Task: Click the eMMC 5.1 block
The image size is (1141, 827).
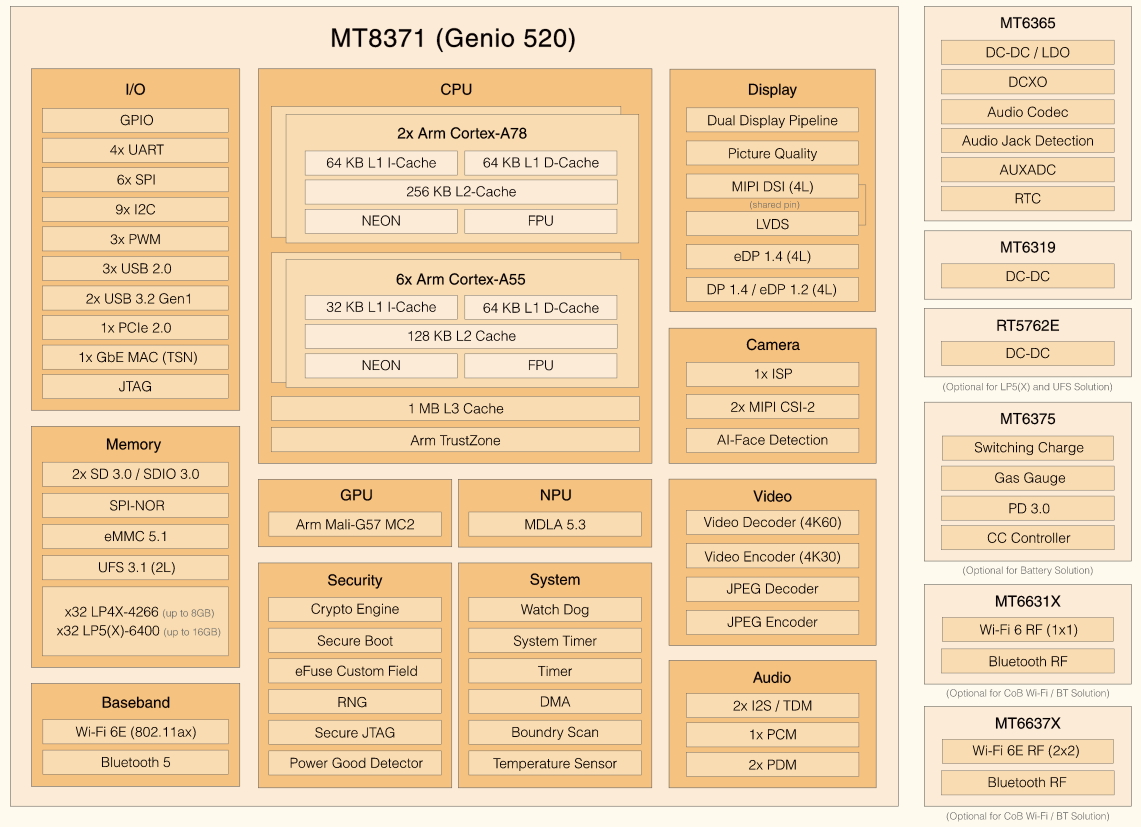Action: tap(135, 537)
